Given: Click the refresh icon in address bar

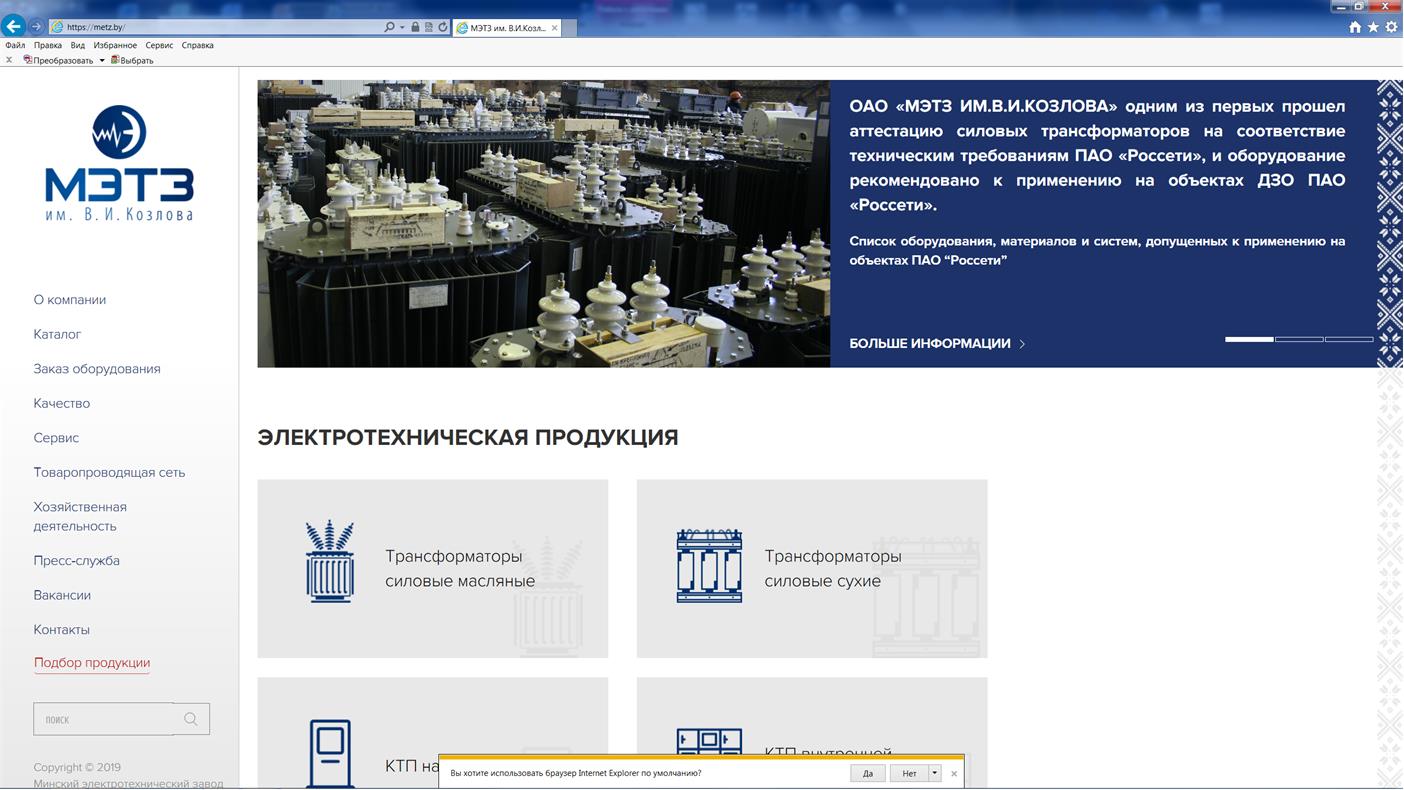Looking at the screenshot, I should [443, 27].
